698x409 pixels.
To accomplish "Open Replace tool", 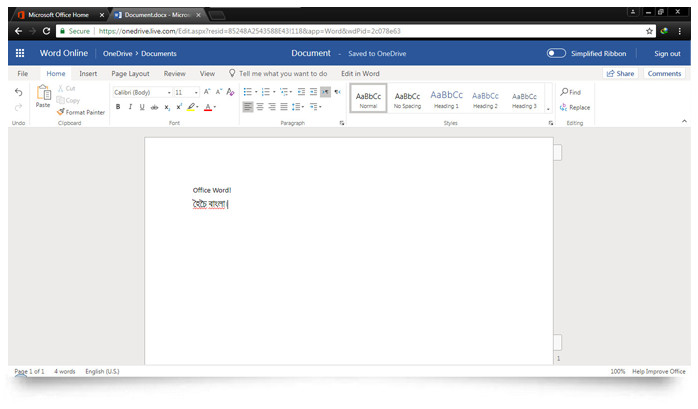I will point(575,107).
